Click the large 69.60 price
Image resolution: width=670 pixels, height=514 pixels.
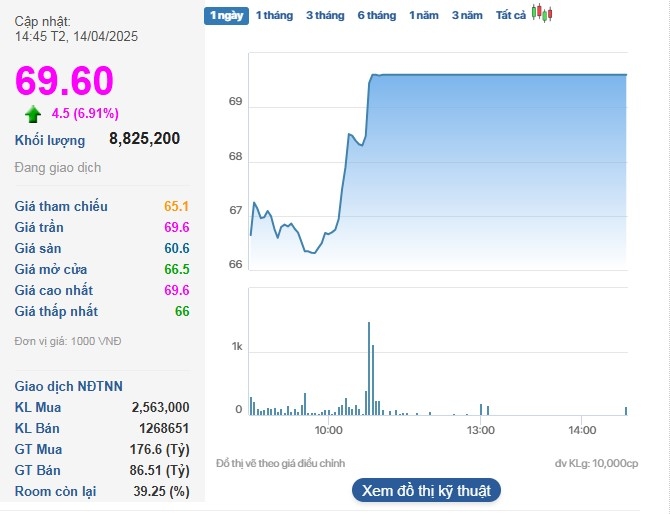[x=64, y=81]
